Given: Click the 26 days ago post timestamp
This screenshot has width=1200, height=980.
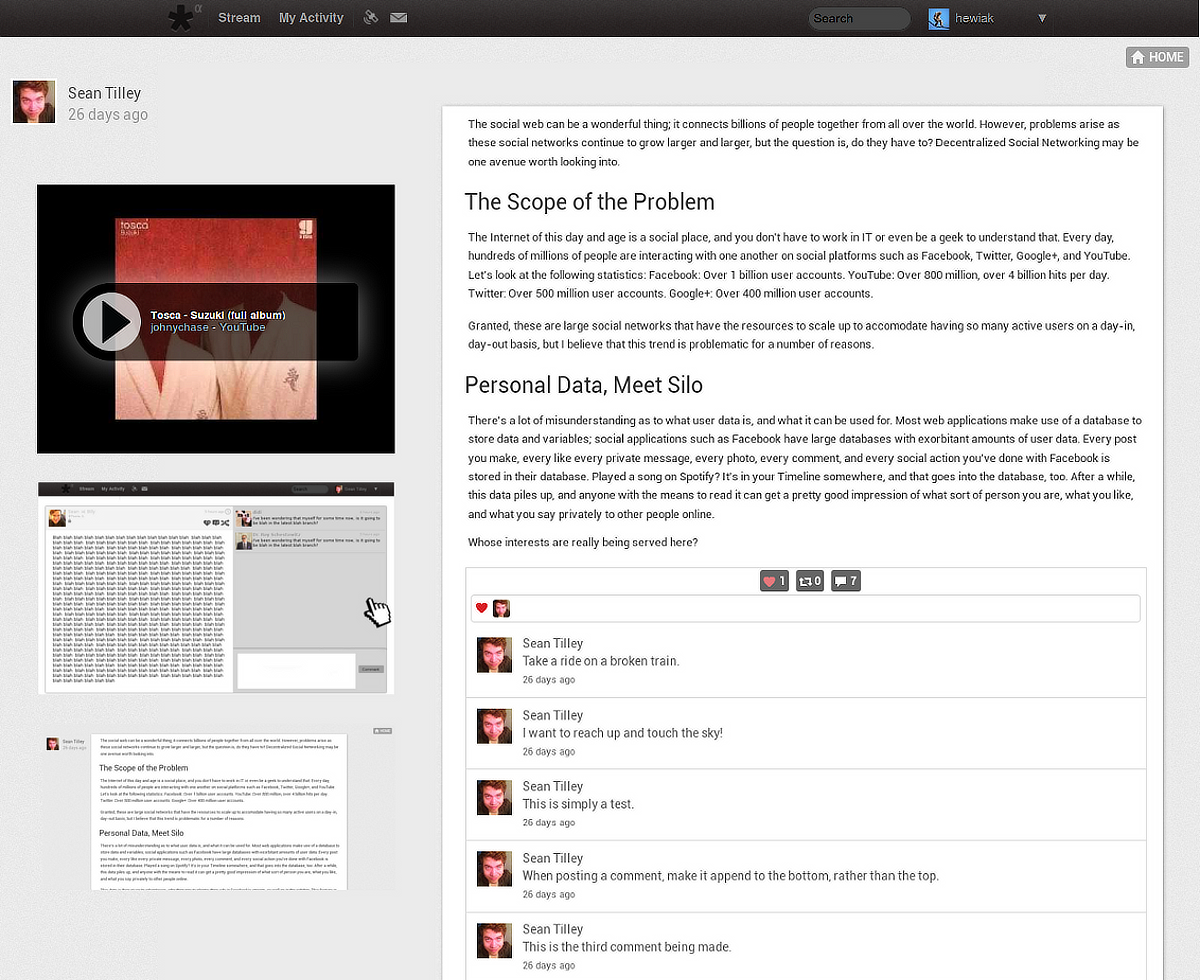Looking at the screenshot, I should tap(108, 115).
